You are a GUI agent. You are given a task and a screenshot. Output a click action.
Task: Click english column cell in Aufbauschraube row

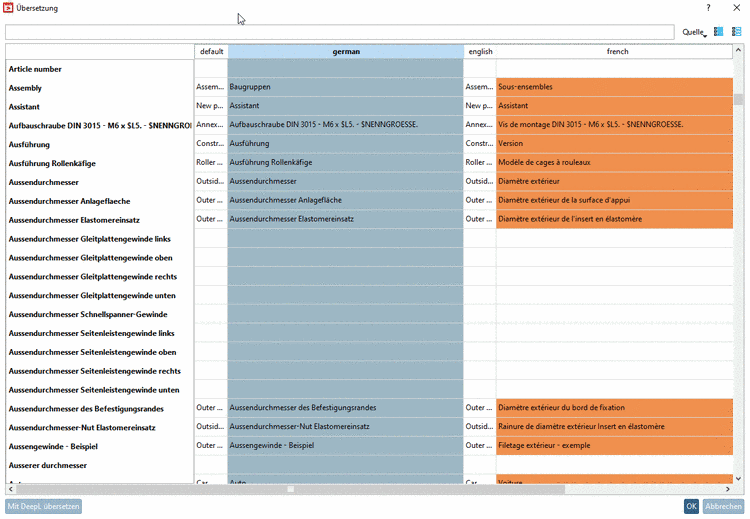(480, 125)
